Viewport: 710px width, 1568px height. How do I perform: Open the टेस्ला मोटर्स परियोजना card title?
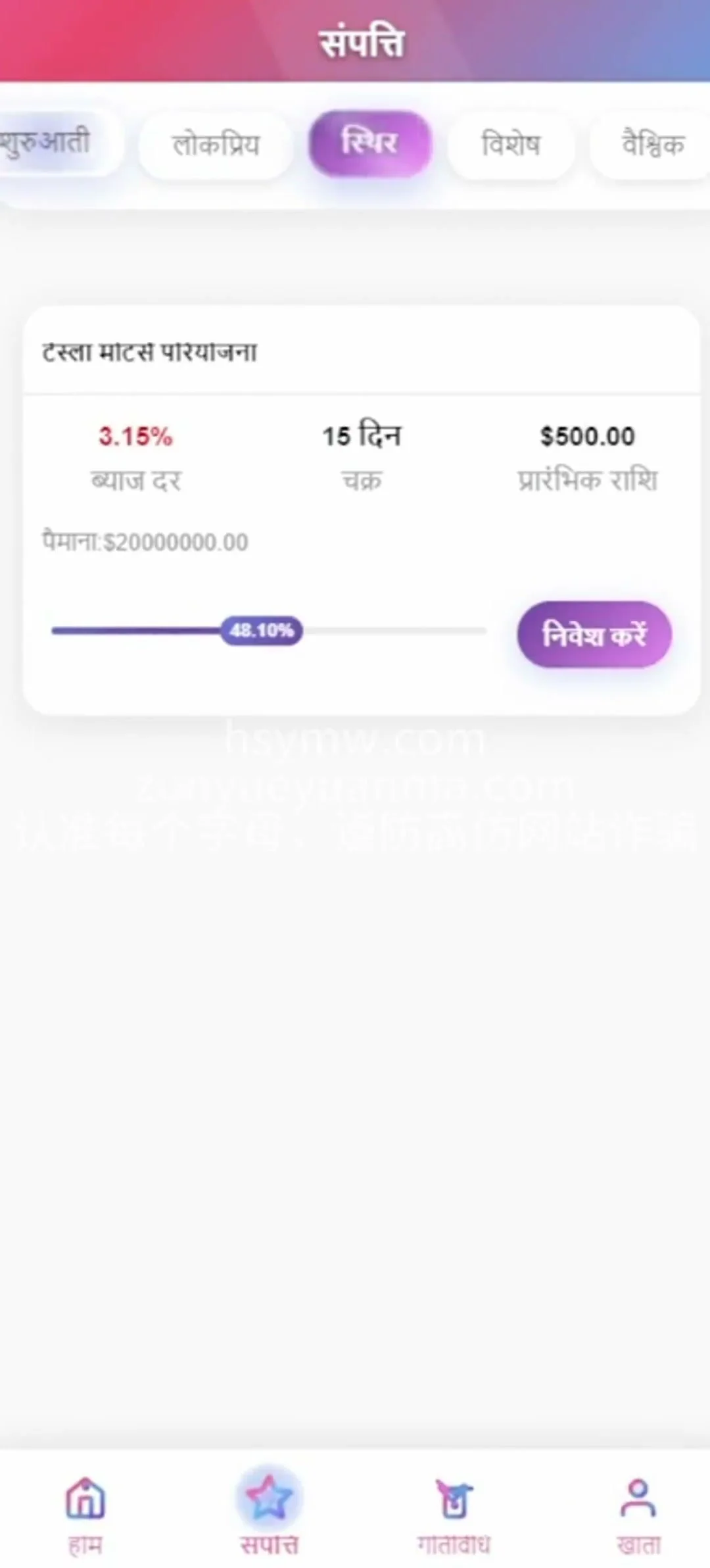click(x=150, y=353)
